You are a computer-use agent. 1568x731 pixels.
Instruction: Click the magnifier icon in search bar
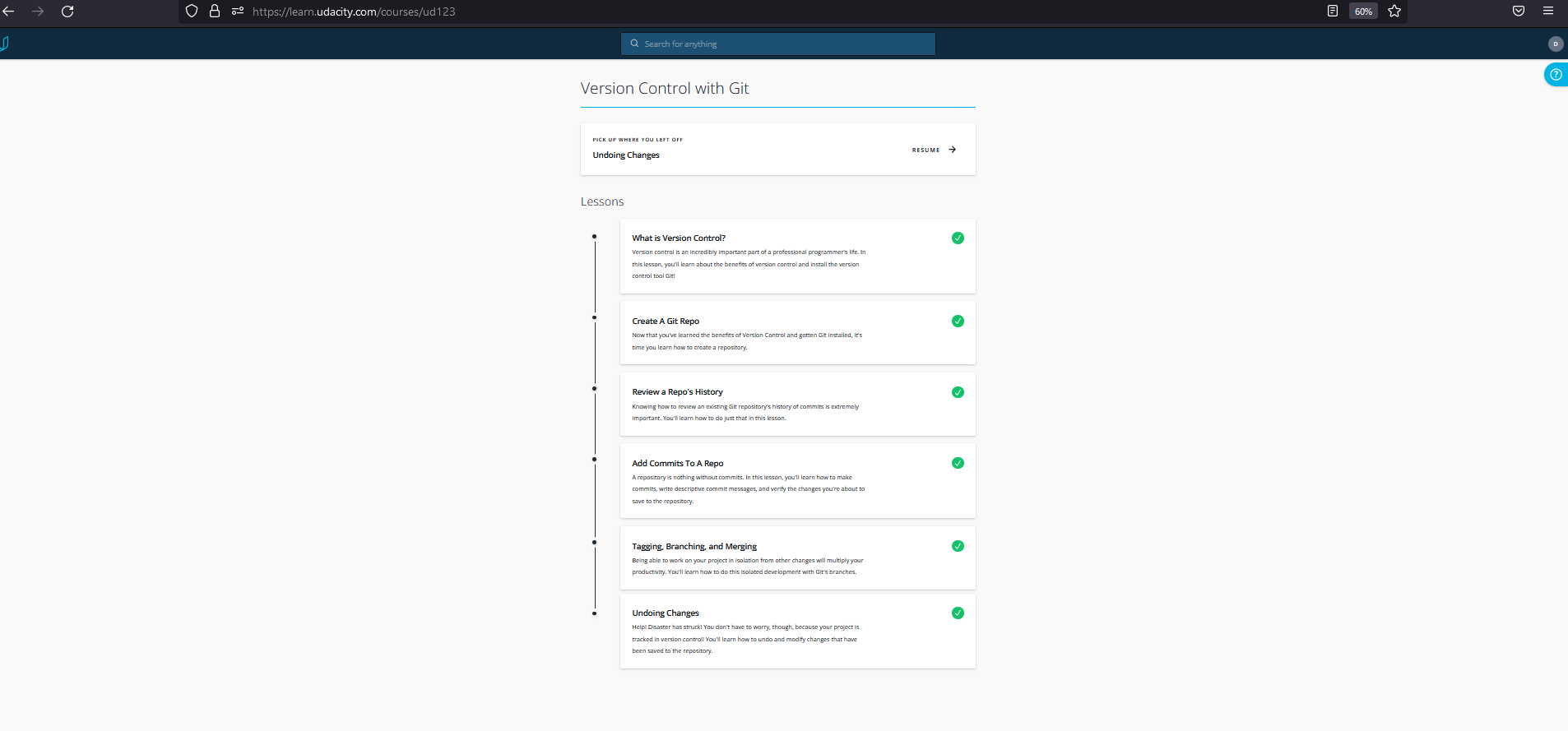634,44
